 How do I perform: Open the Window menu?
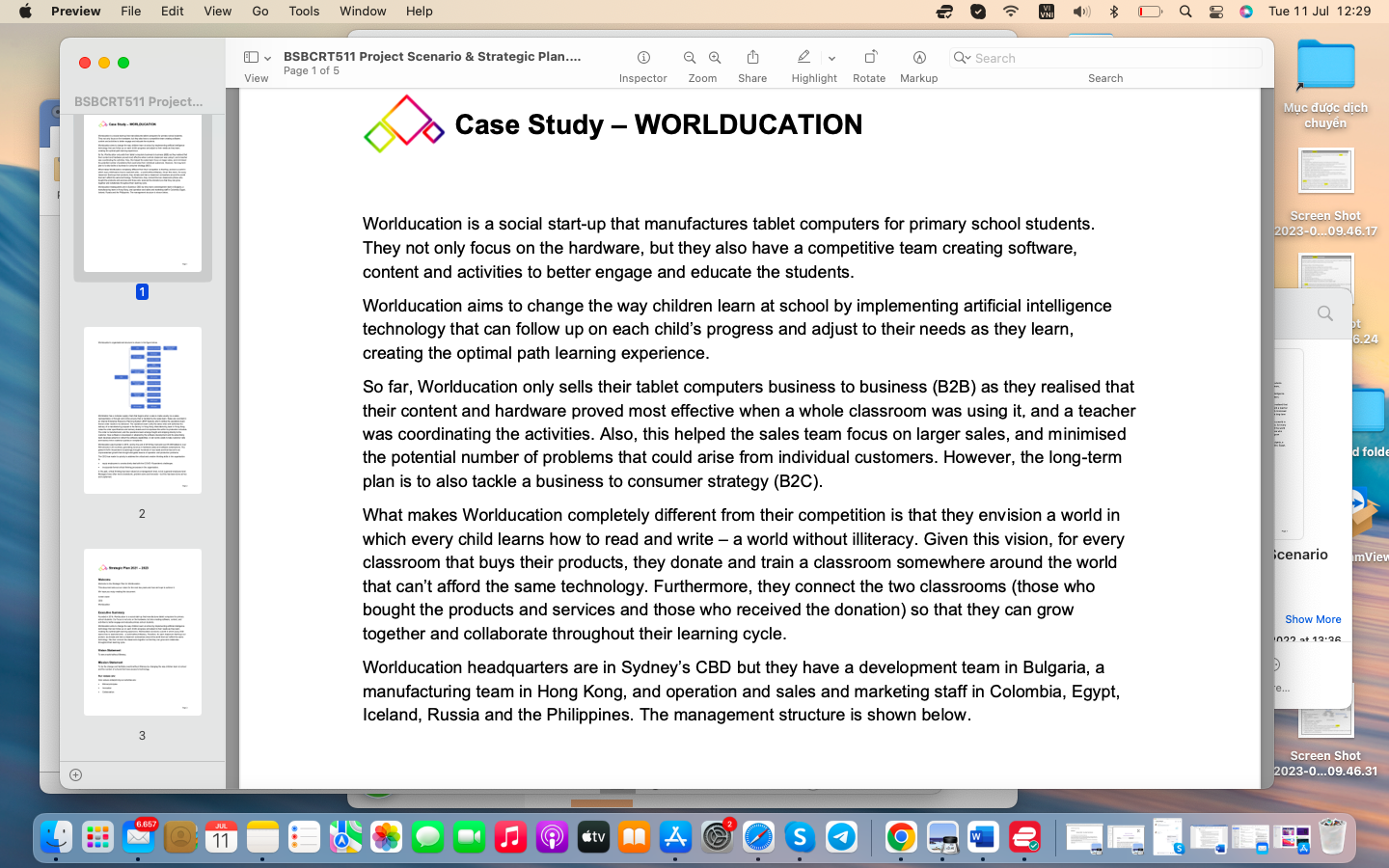(x=363, y=12)
